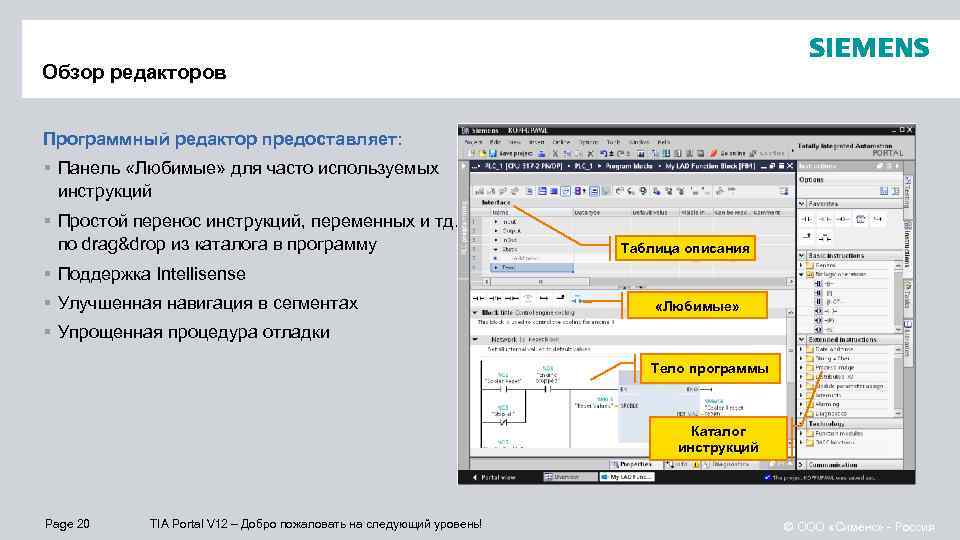Click the vertical Instructions side tab
960x540 pixels.
(909, 245)
